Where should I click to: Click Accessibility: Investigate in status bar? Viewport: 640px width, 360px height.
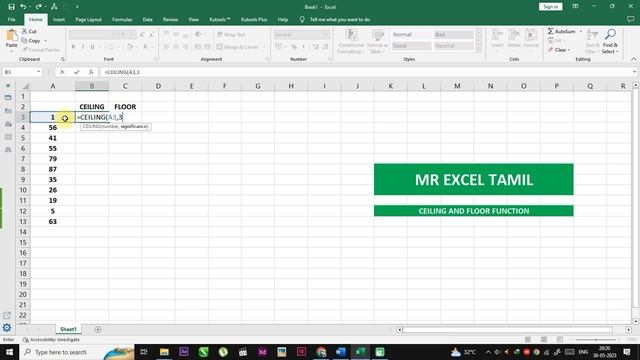(51, 340)
